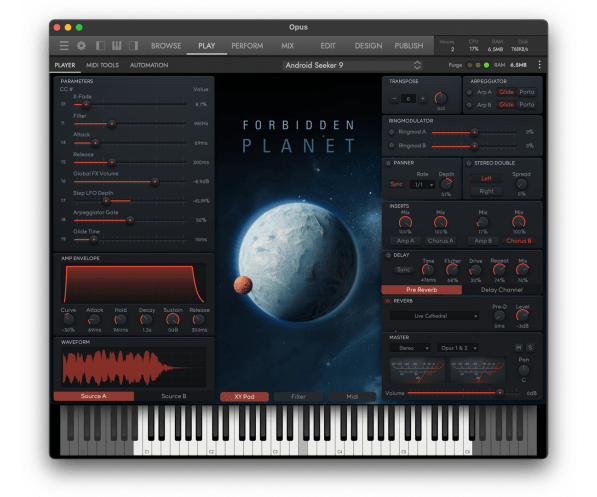Toggle the left sidebar panel icon

(x=101, y=46)
